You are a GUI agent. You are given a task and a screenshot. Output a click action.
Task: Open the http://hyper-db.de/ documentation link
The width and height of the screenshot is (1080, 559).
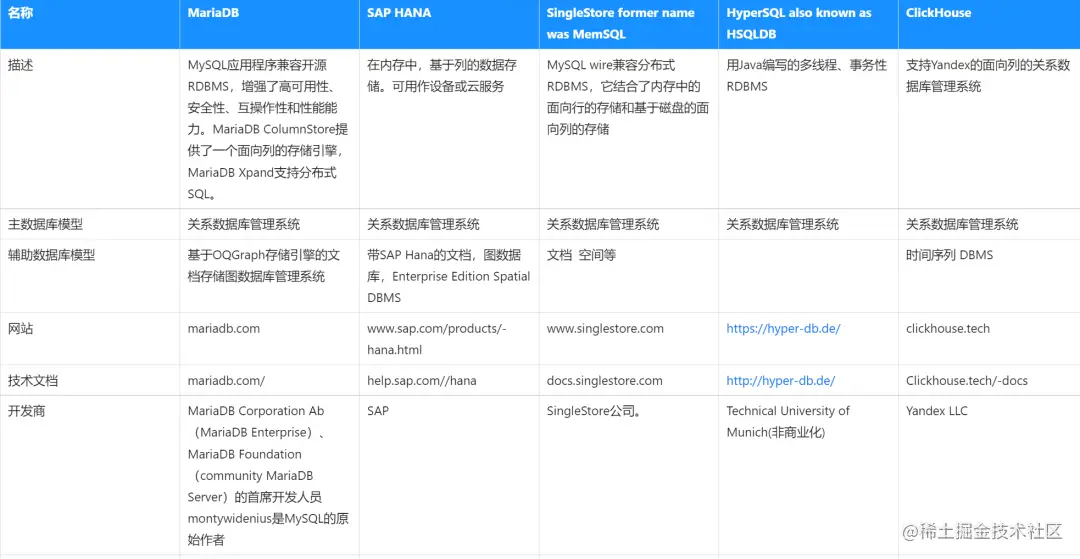pos(781,381)
